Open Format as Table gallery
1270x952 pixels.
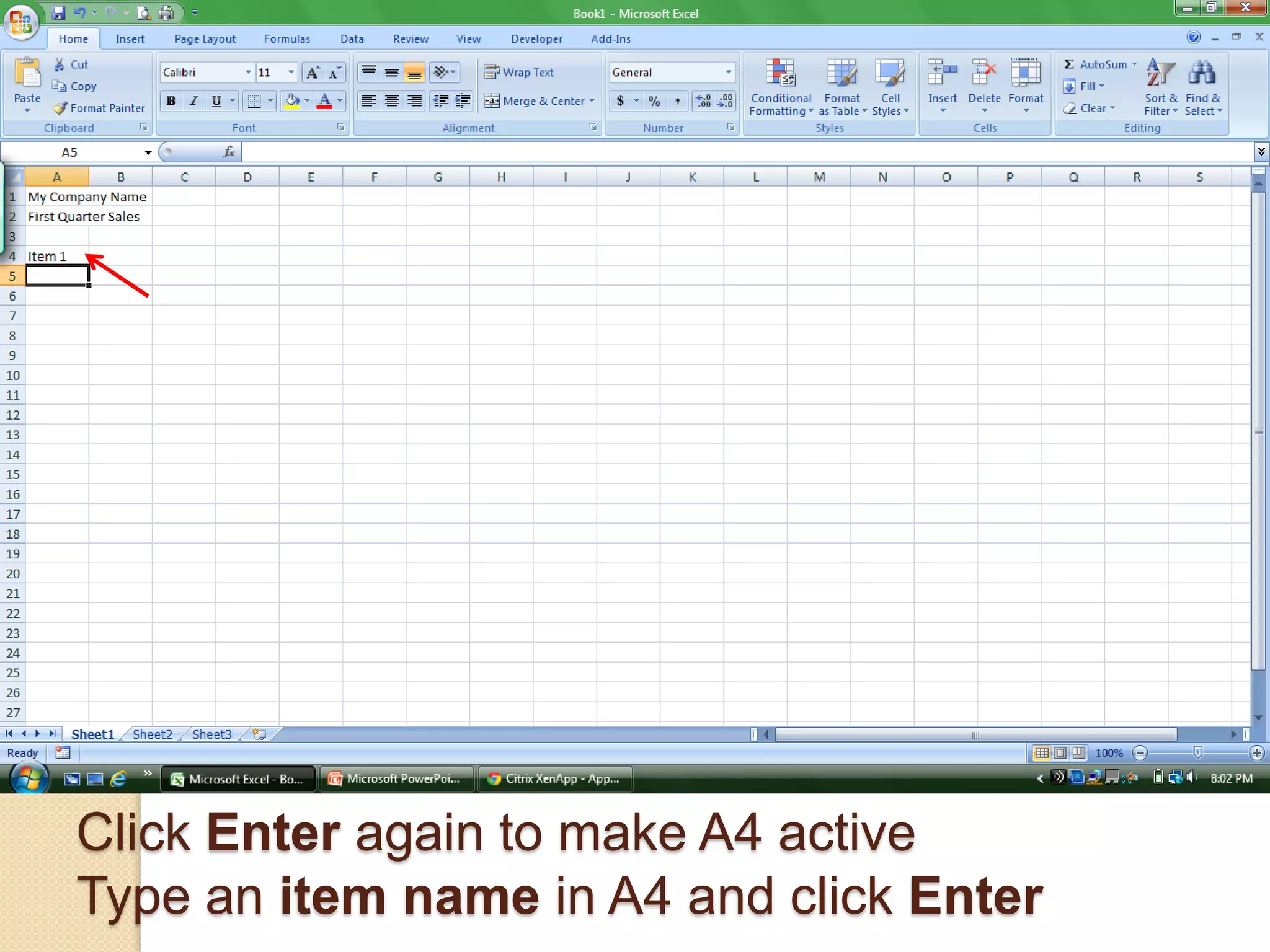point(842,87)
